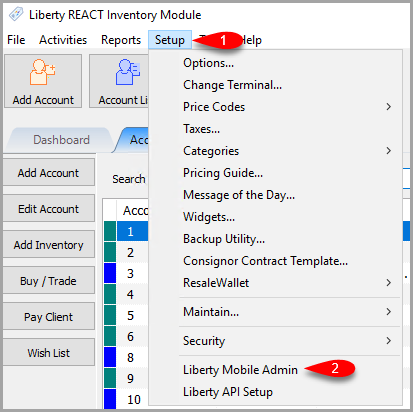This screenshot has width=413, height=412.
Task: Select account row 6
Action: coord(132,336)
